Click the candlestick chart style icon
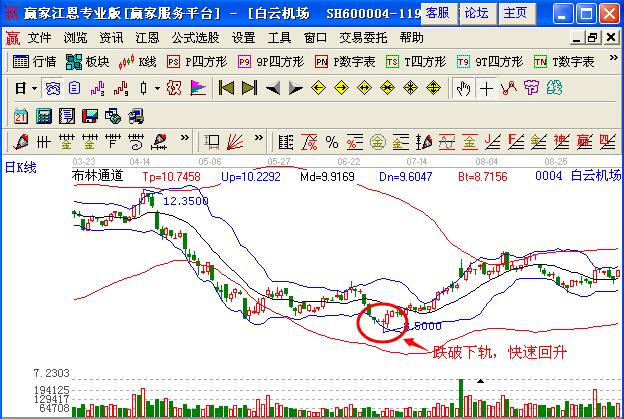Viewport: 624px width, 419px height. (144, 88)
